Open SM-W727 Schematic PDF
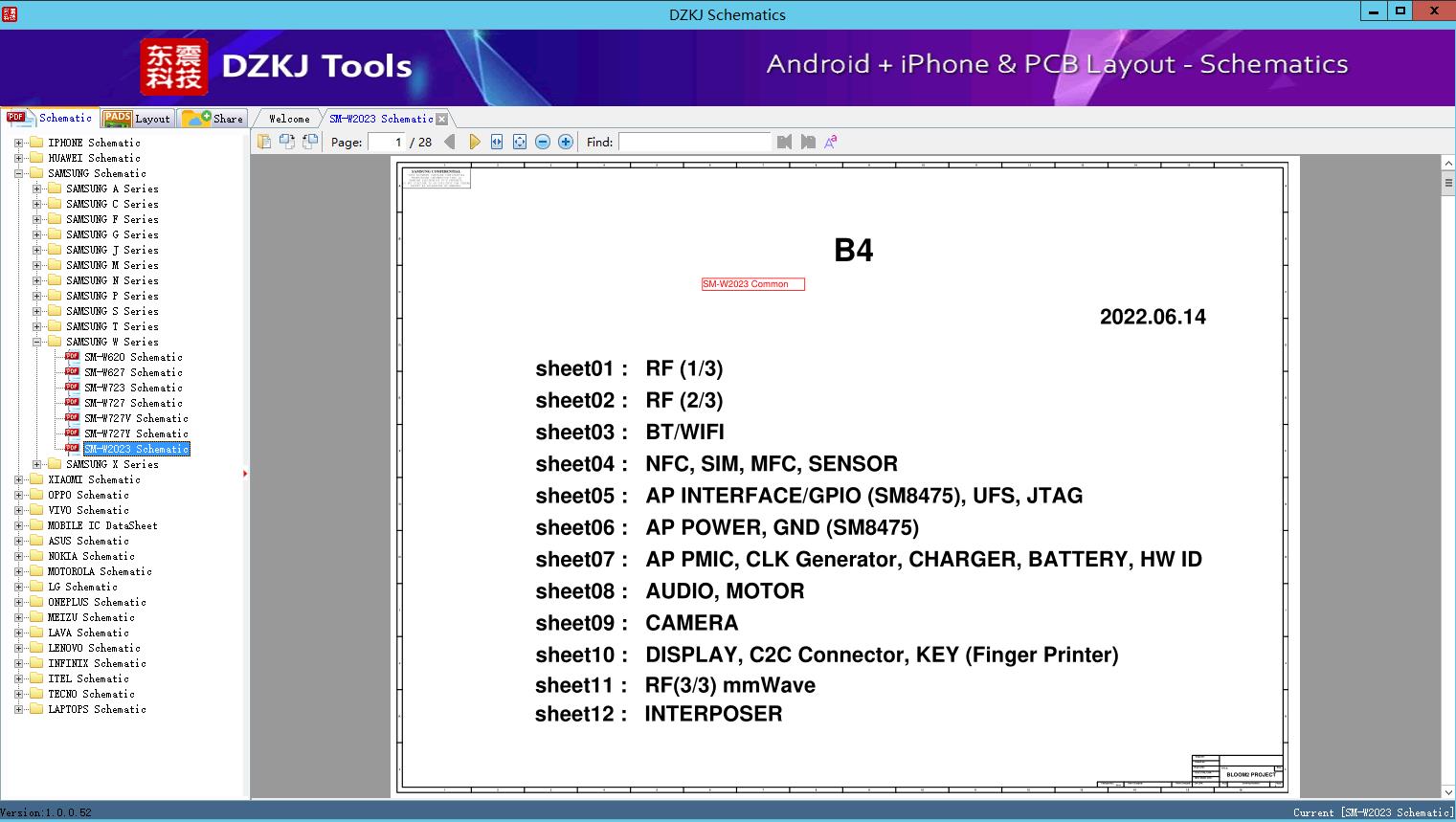 [133, 403]
